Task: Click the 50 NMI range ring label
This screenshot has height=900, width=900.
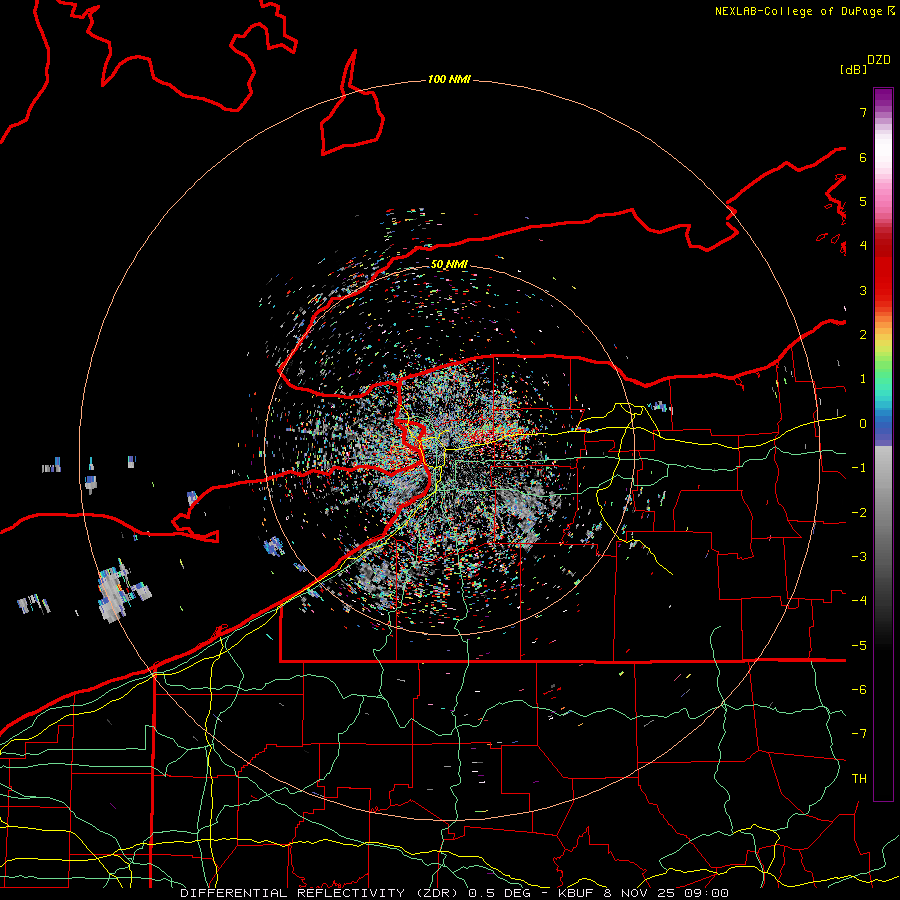Action: [x=449, y=264]
